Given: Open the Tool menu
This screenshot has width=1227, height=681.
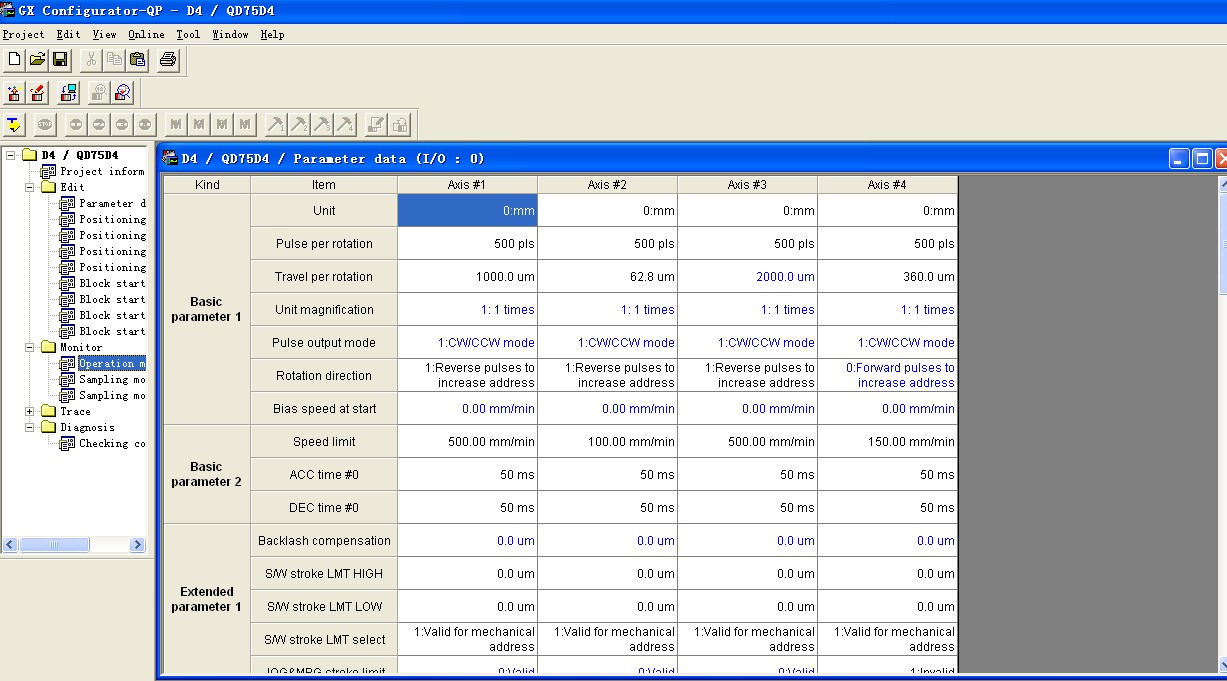Looking at the screenshot, I should point(188,34).
